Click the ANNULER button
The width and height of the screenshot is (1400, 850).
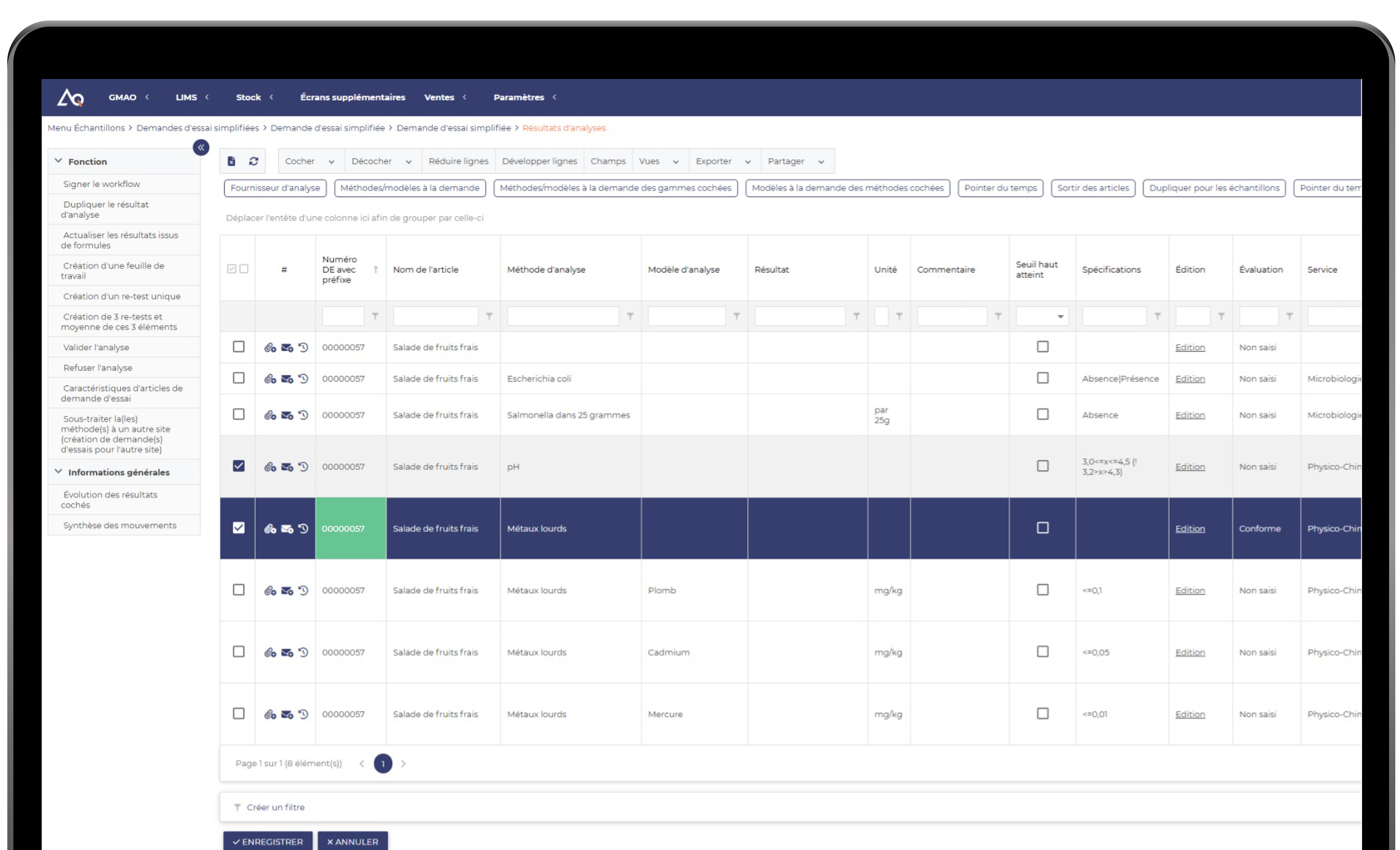pyautogui.click(x=352, y=842)
